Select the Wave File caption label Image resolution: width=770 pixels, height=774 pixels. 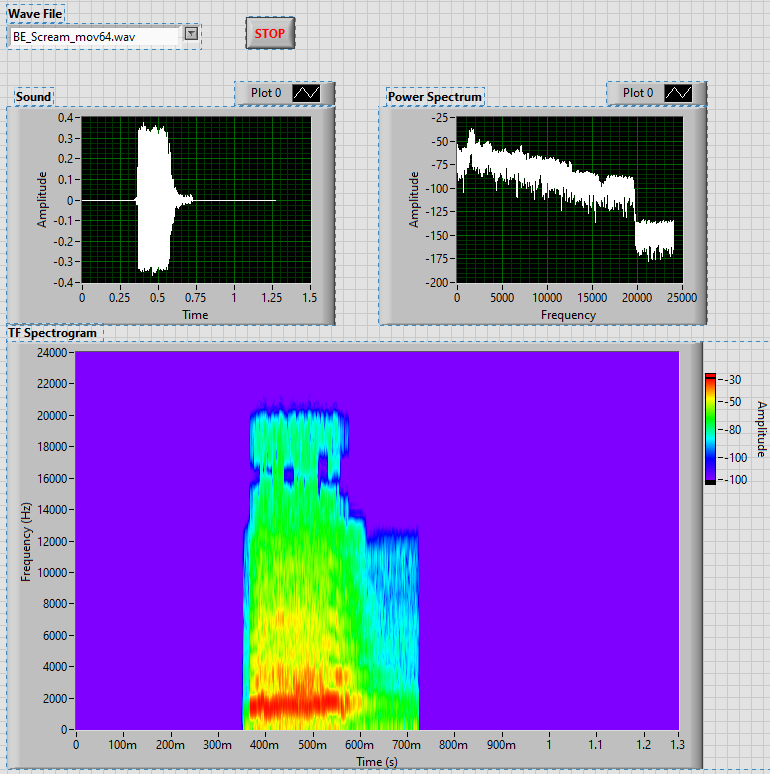pyautogui.click(x=36, y=14)
